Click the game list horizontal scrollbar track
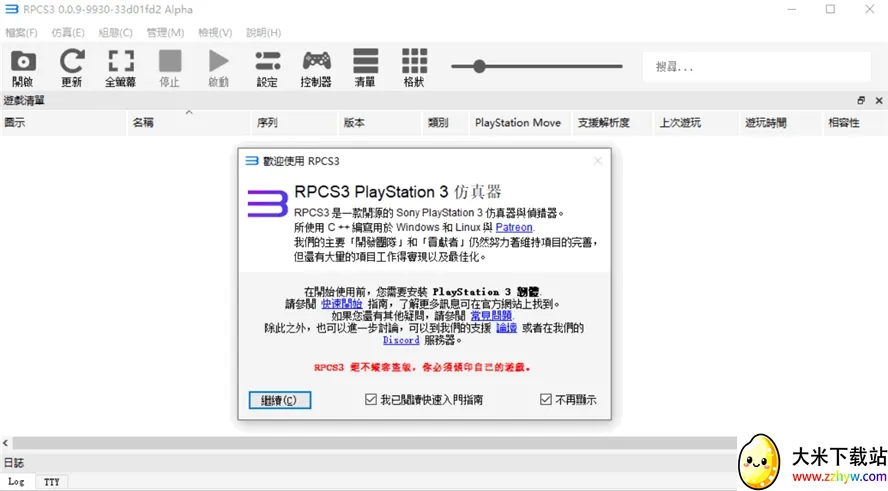This screenshot has width=888, height=491. (374, 443)
